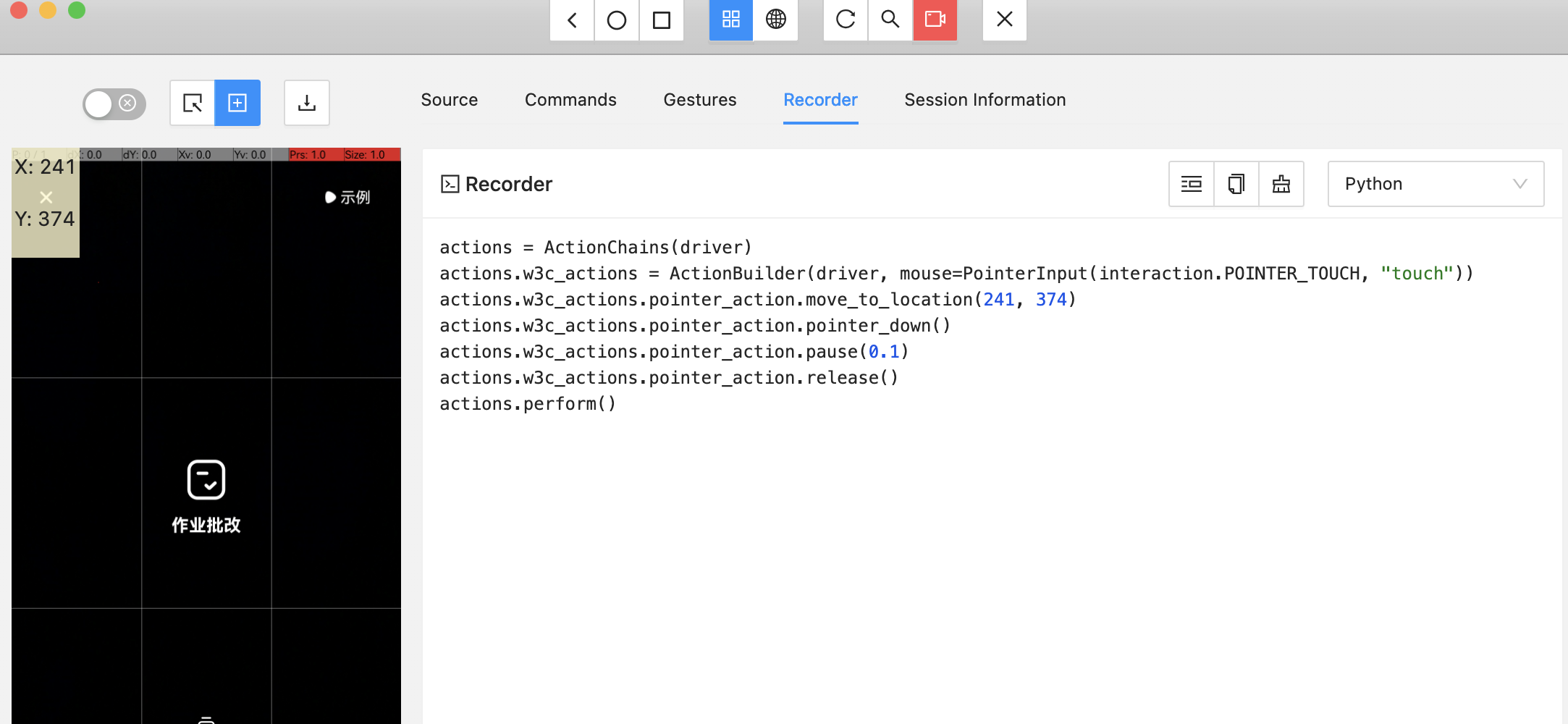Image resolution: width=1568 pixels, height=724 pixels.
Task: Refresh the app source
Action: pyautogui.click(x=845, y=20)
